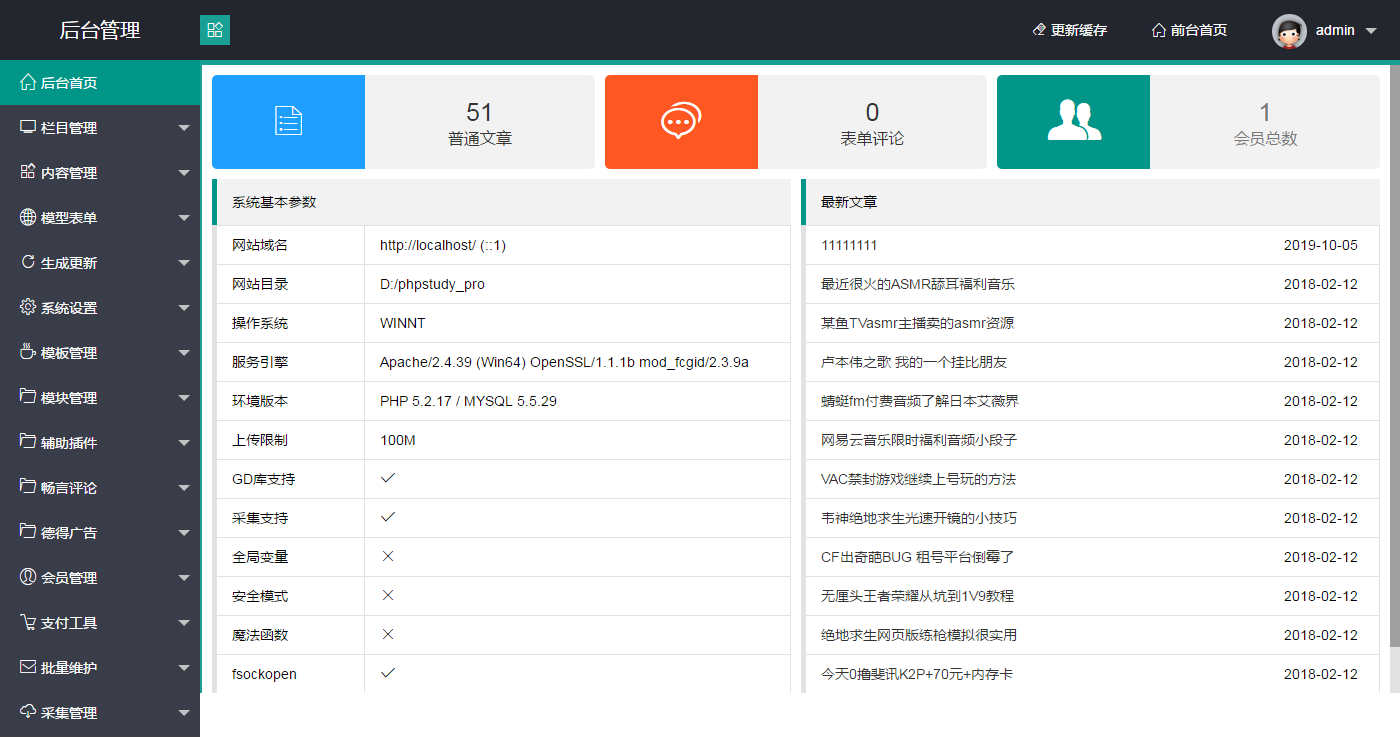Viewport: 1400px width, 737px height.
Task: Click the grid icon beside 内容管理
Action: (28, 172)
